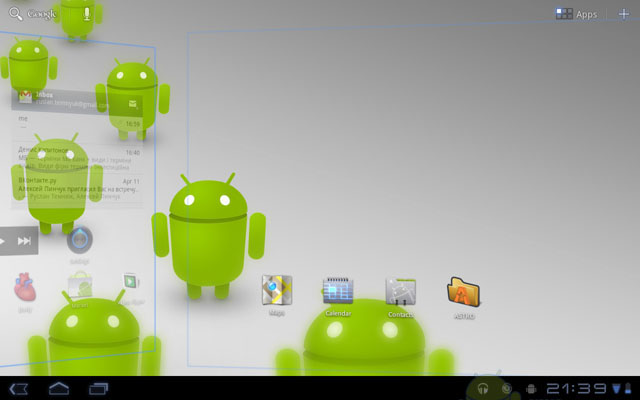
Task: Open the 21:39 clock status panel
Action: [576, 389]
